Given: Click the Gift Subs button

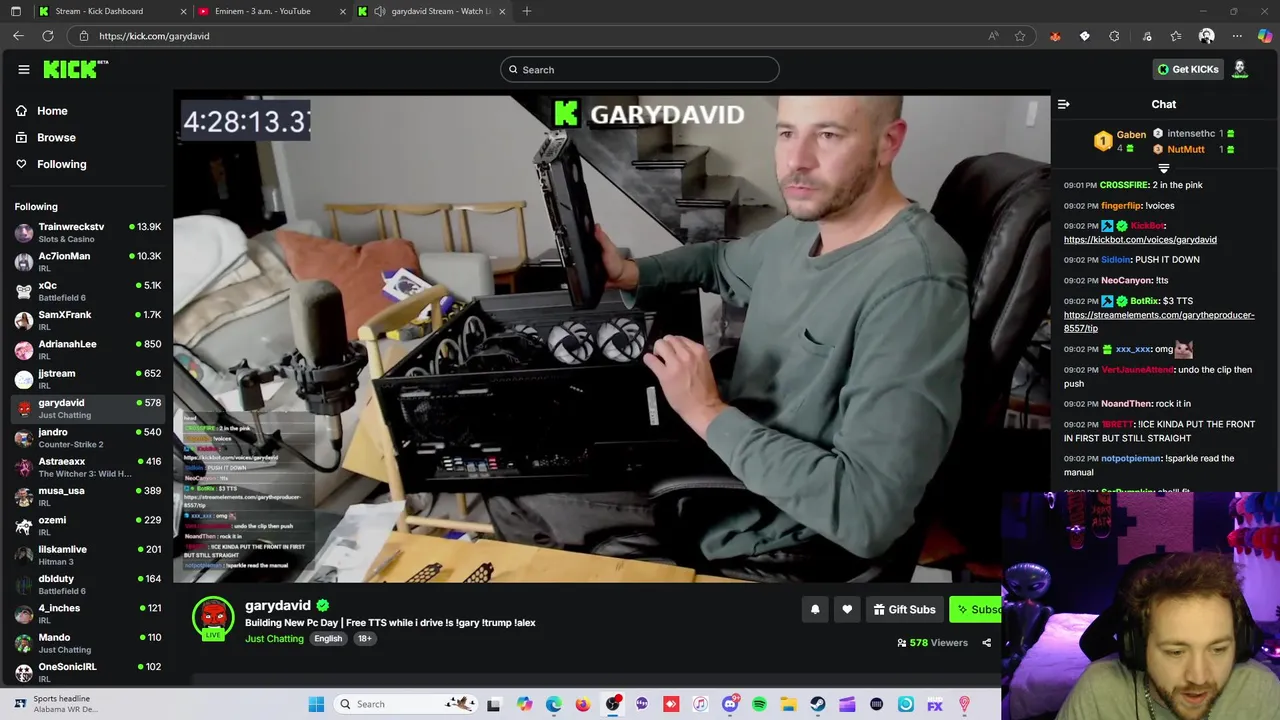Looking at the screenshot, I should [x=903, y=609].
